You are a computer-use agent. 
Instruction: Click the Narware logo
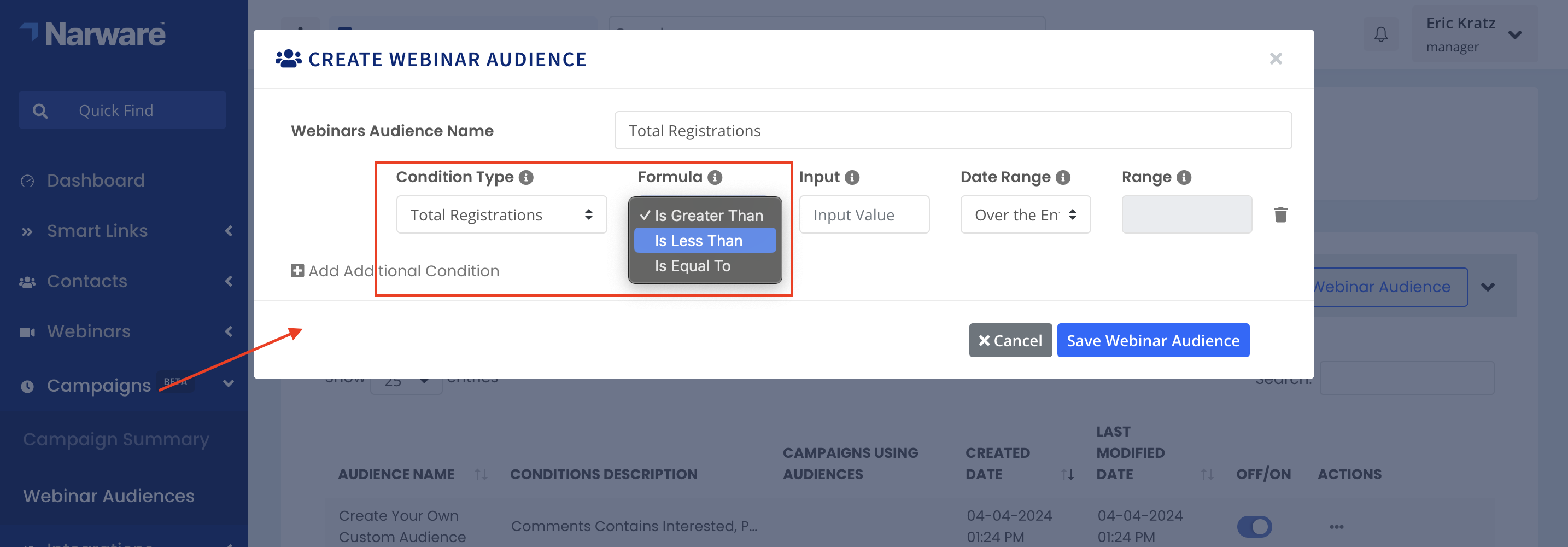tap(92, 34)
